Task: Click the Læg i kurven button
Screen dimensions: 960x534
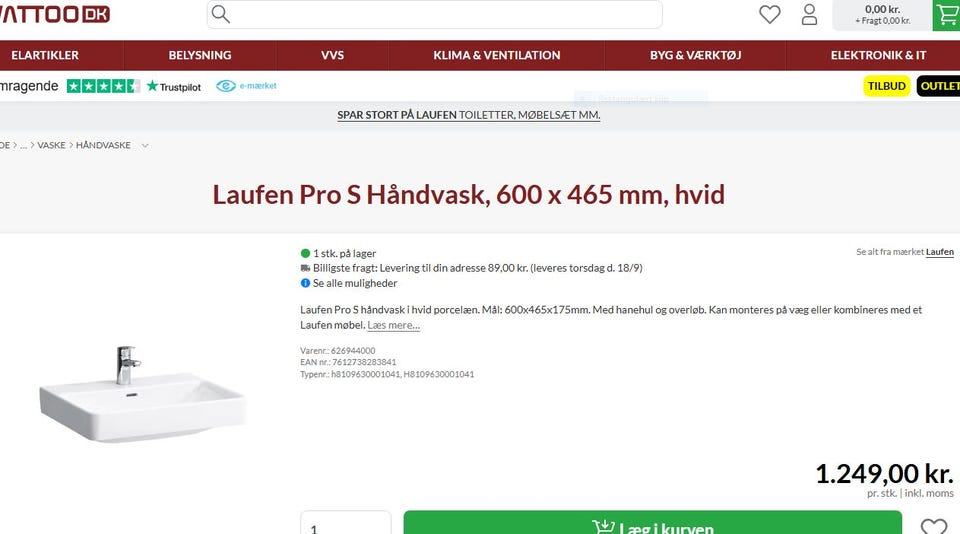Action: coord(653,523)
